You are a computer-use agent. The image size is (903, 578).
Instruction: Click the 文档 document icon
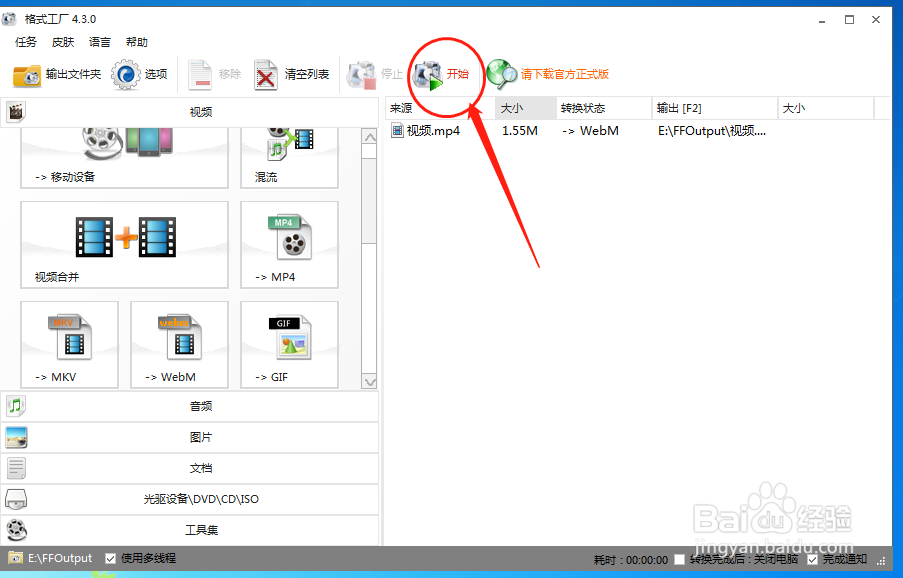coord(16,469)
